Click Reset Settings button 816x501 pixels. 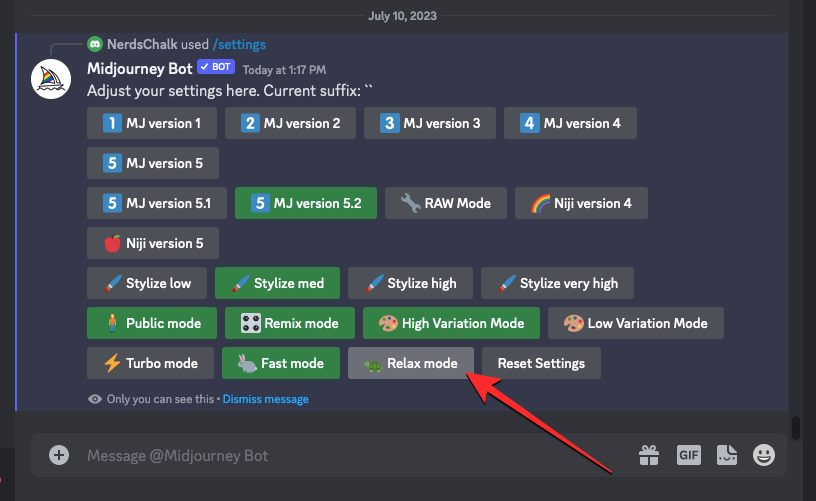541,363
